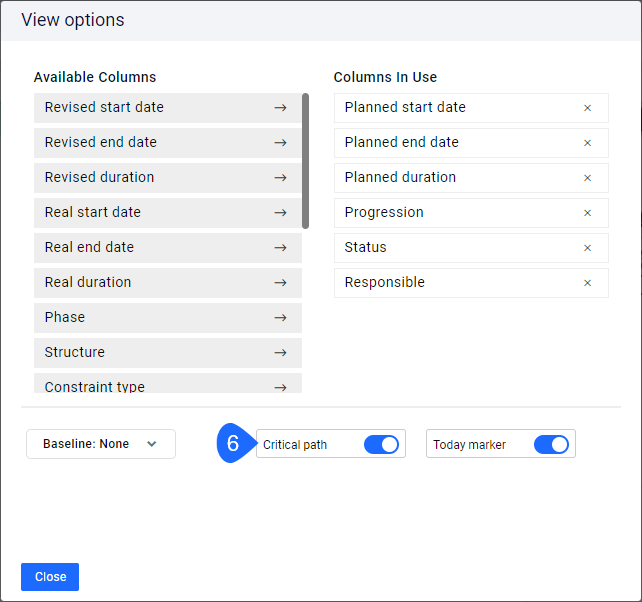Add Revised start date column via arrow
Image resolution: width=642 pixels, height=602 pixels.
point(280,108)
